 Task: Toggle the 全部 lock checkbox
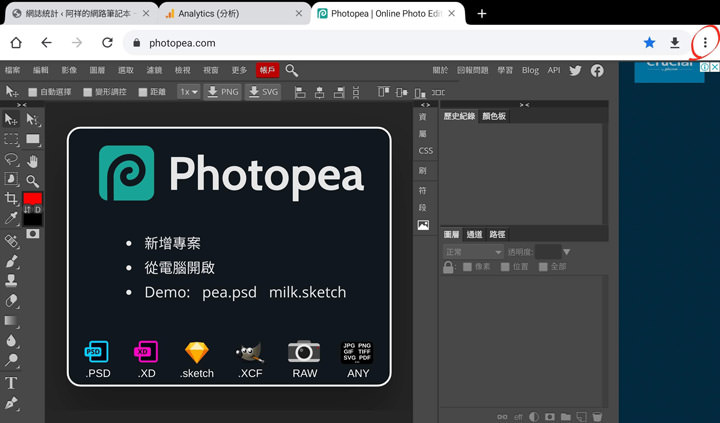coord(543,267)
